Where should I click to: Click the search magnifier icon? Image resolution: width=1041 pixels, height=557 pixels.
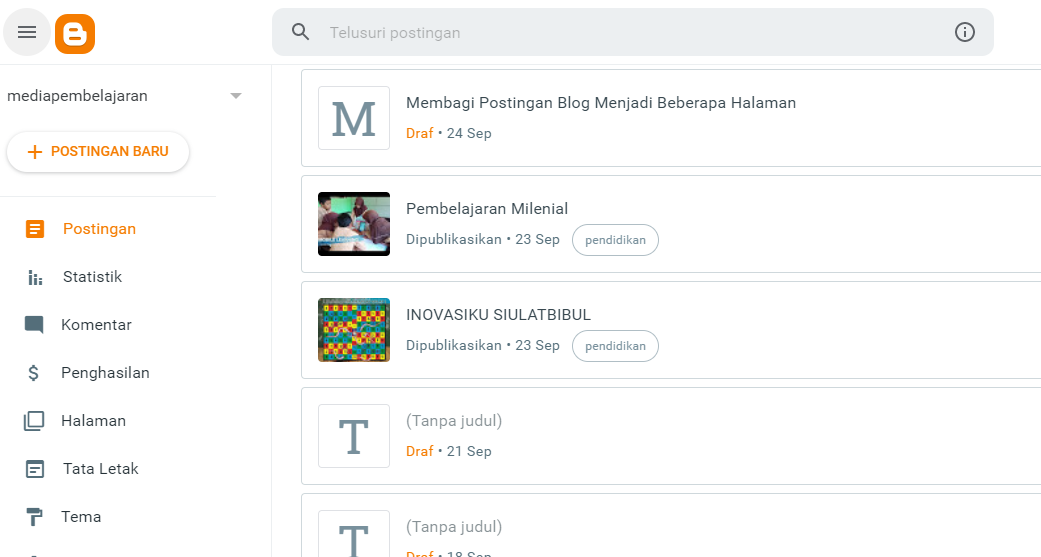pos(301,32)
